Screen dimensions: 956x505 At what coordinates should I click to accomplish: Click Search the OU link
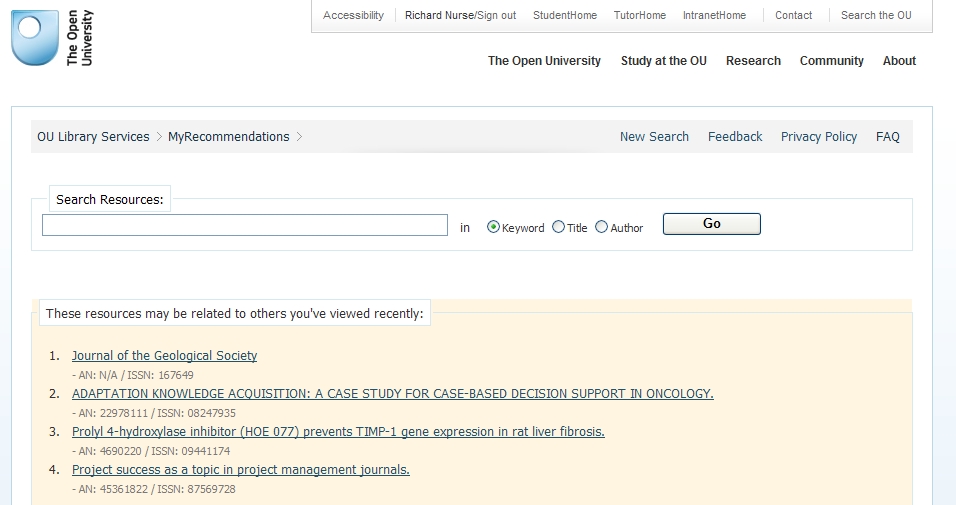(876, 15)
